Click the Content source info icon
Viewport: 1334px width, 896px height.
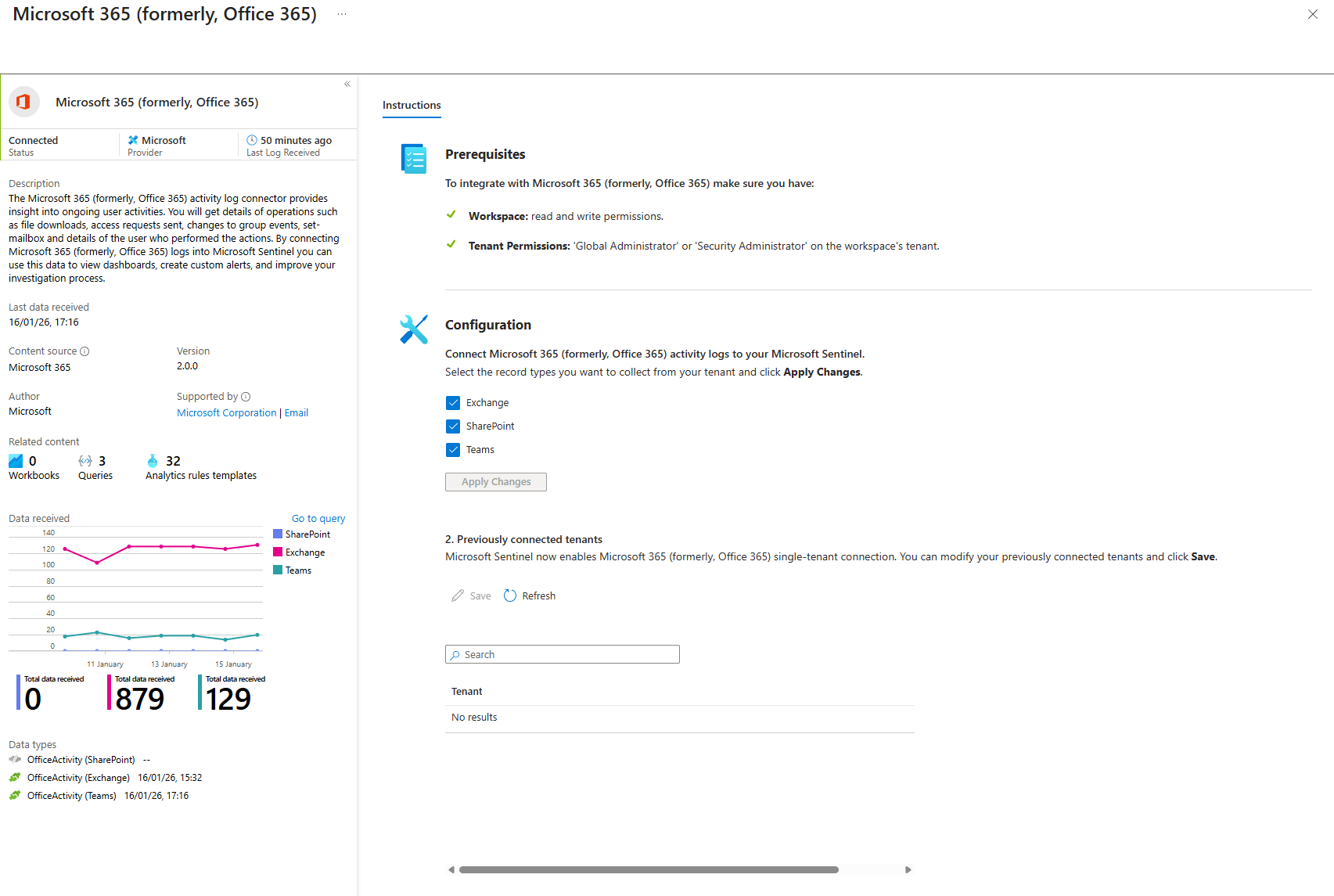coord(84,351)
